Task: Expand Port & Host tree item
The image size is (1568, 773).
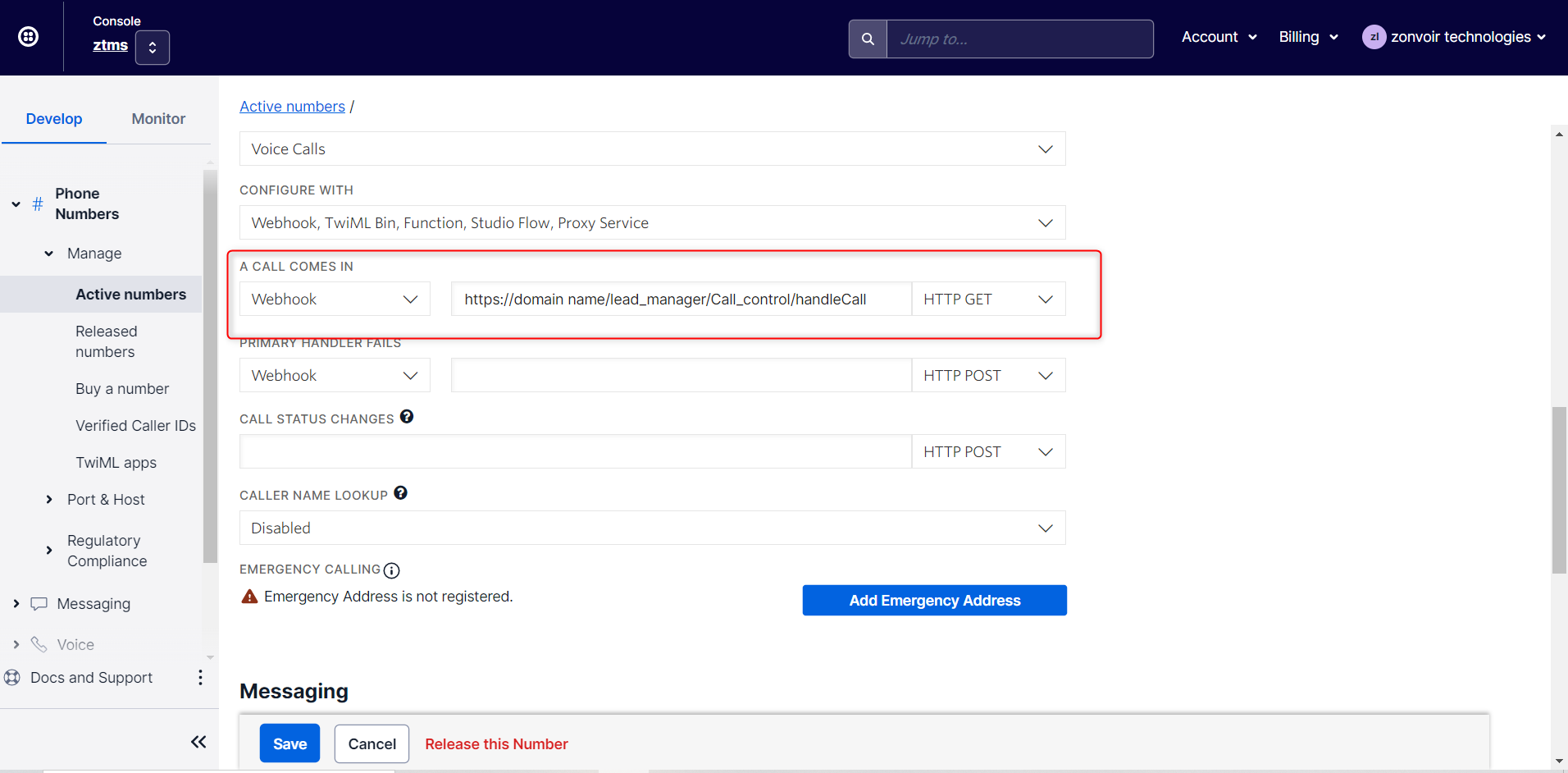Action: coord(49,500)
